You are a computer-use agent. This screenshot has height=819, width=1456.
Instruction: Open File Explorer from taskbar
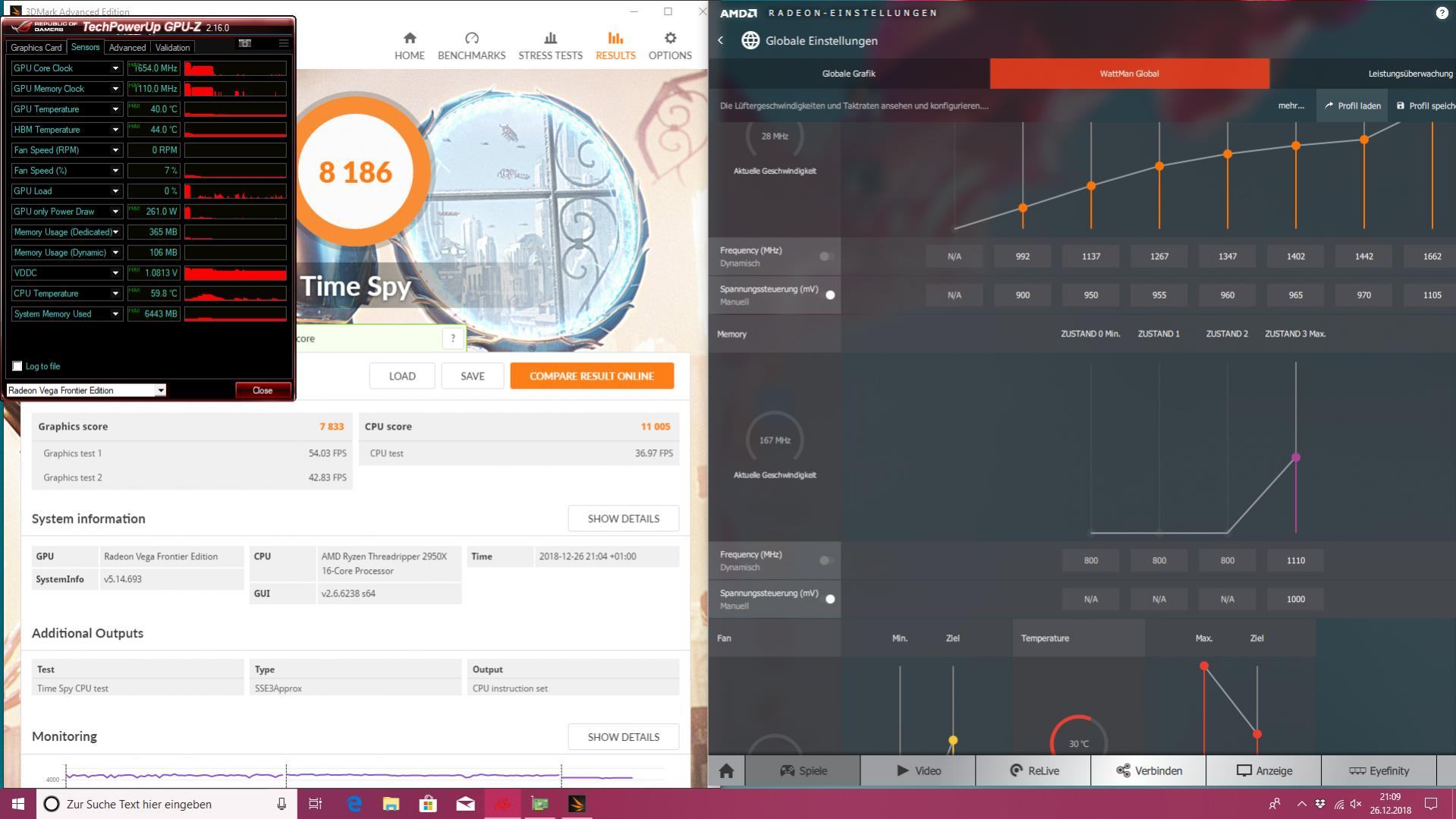(391, 804)
